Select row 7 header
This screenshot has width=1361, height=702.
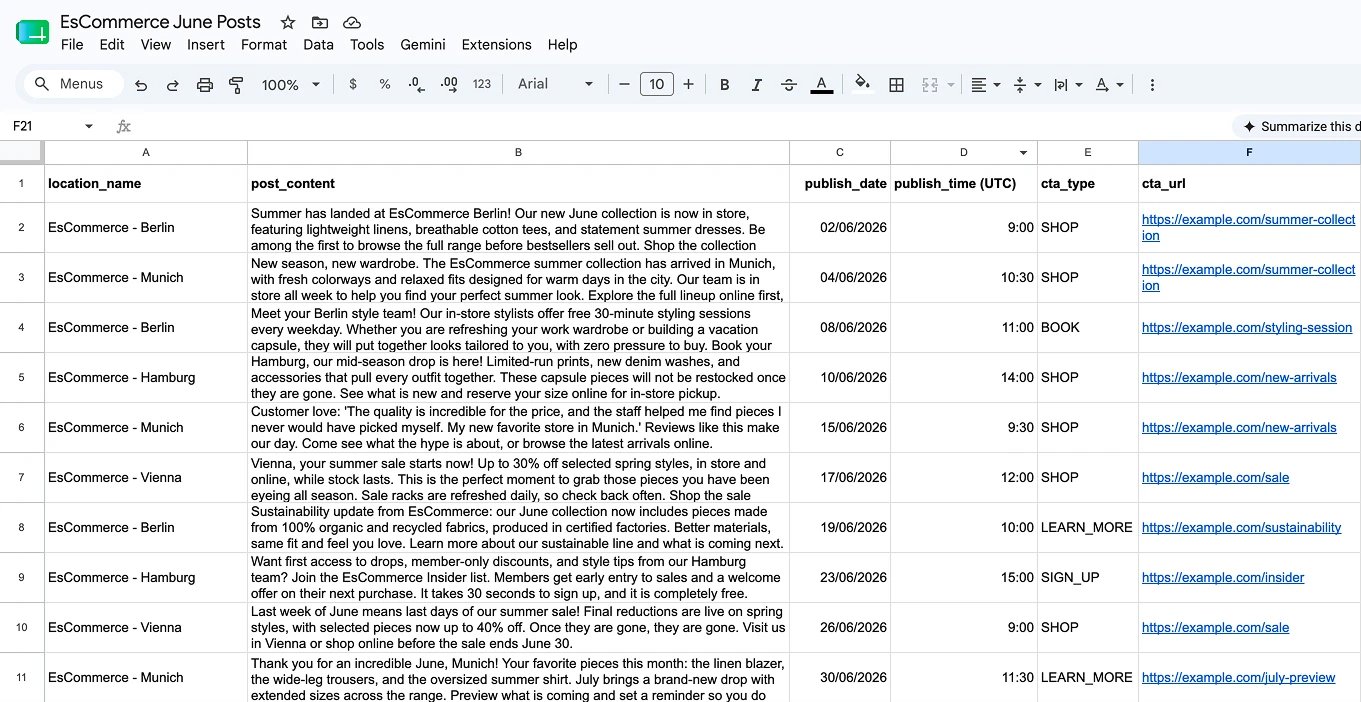pos(22,478)
